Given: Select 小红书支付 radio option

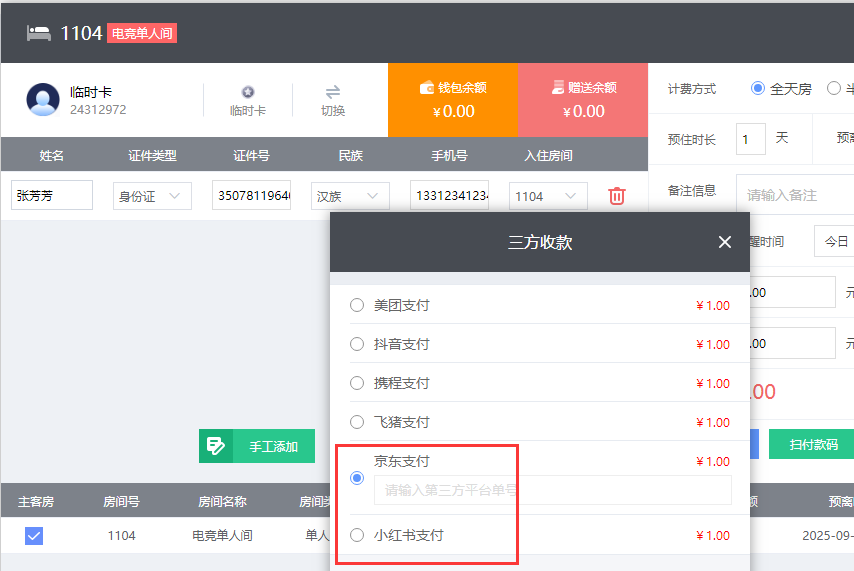Looking at the screenshot, I should [357, 535].
